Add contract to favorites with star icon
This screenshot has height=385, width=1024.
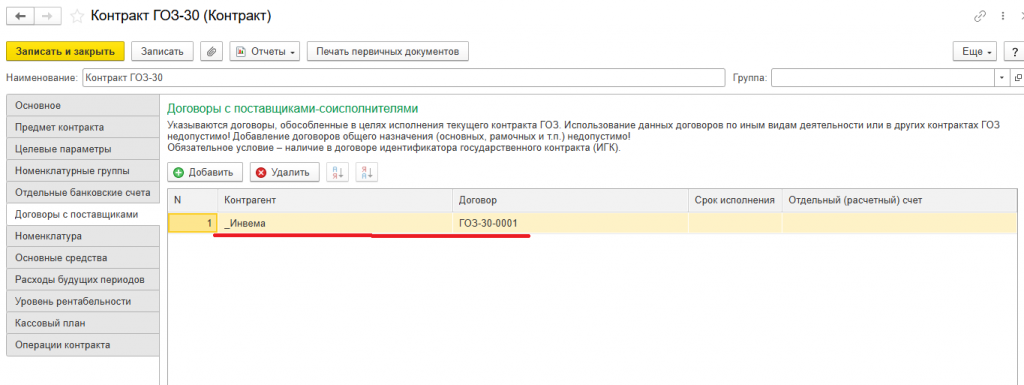point(76,16)
